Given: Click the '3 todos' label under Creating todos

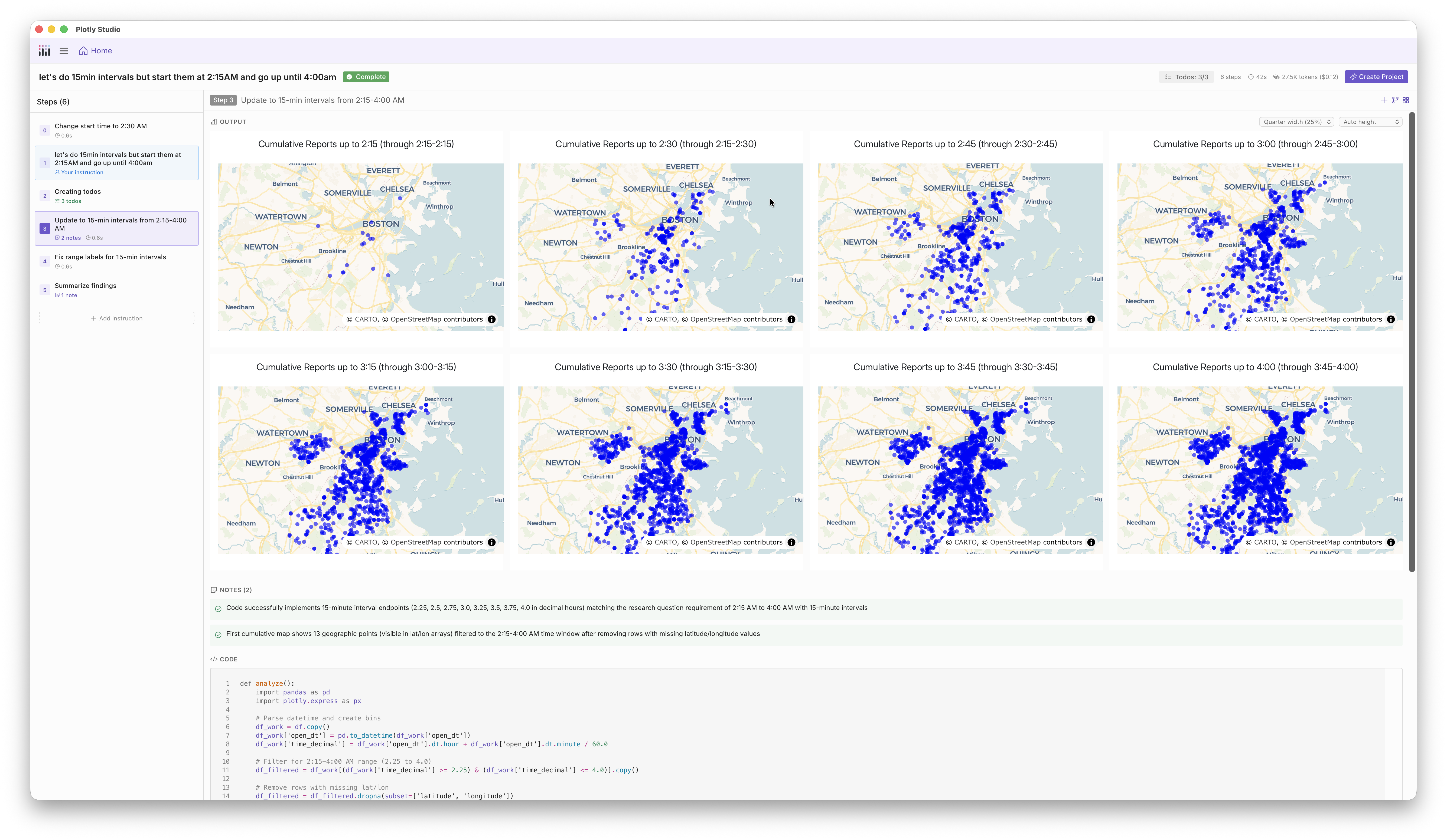Looking at the screenshot, I should point(68,201).
